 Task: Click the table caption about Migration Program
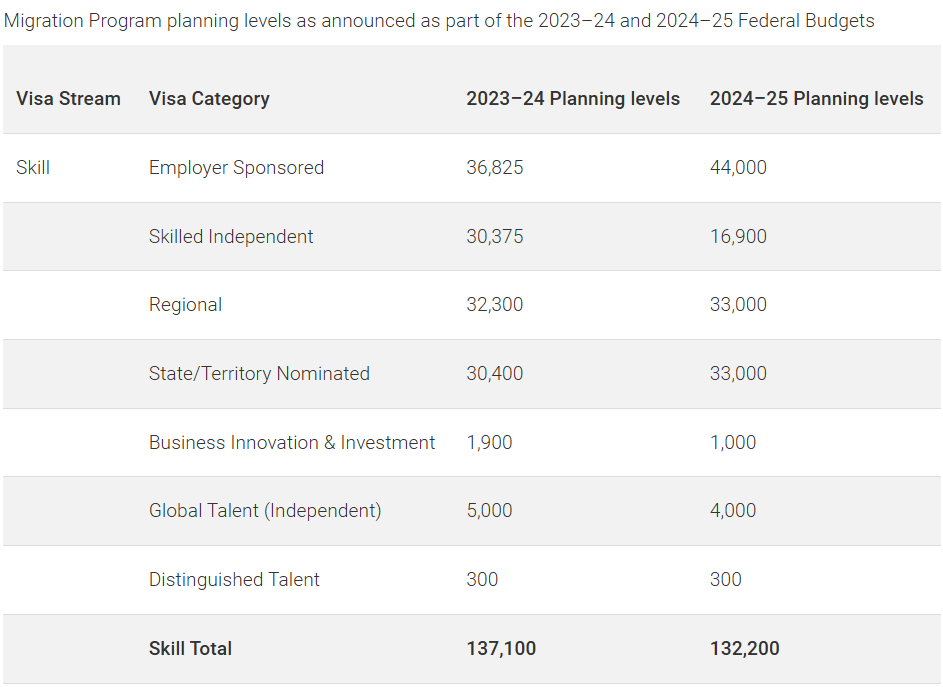point(439,21)
